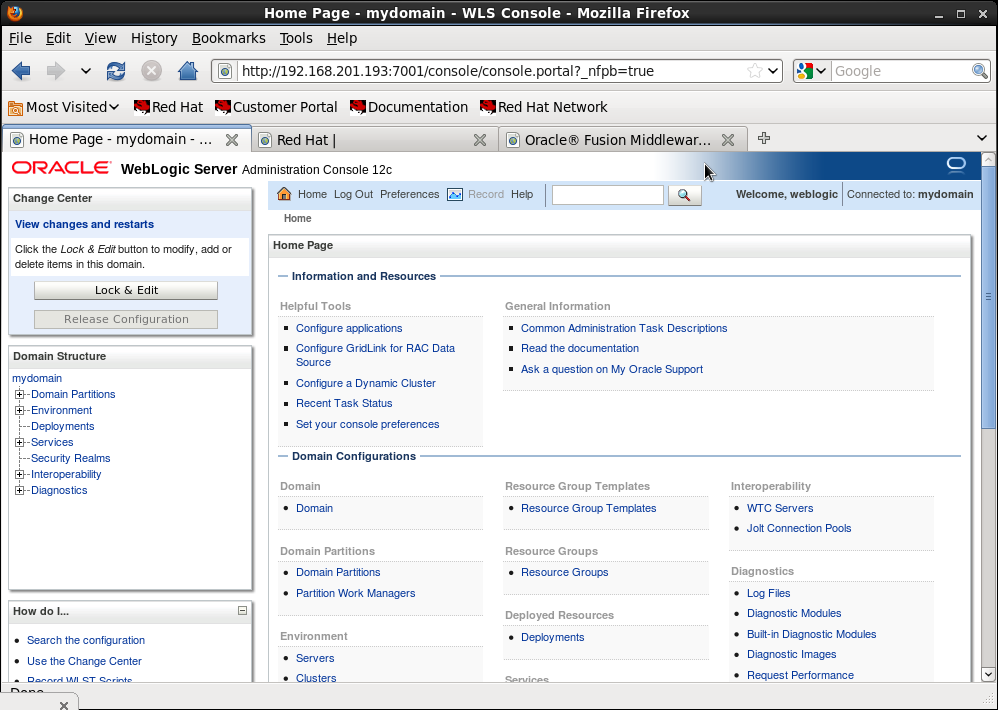Image resolution: width=998 pixels, height=710 pixels.
Task: Open the list all tabs dropdown
Action: point(981,138)
